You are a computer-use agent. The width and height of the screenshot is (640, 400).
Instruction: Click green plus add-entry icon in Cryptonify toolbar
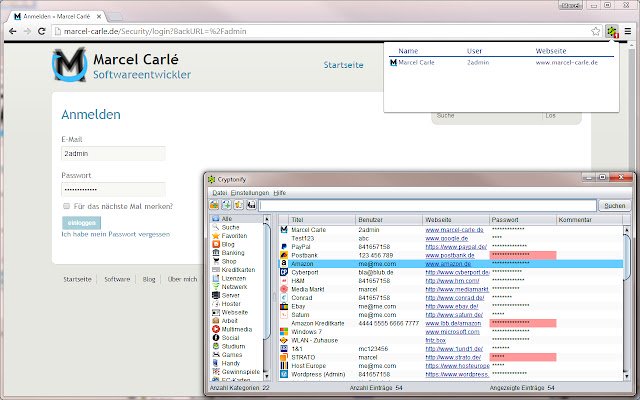click(x=226, y=205)
